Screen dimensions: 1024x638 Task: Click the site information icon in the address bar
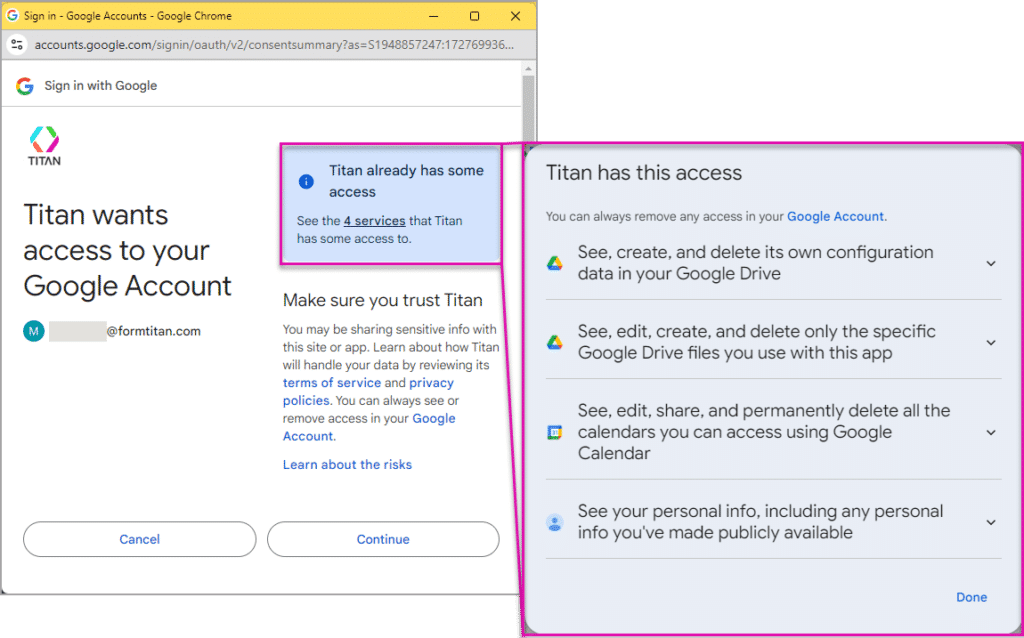click(16, 44)
